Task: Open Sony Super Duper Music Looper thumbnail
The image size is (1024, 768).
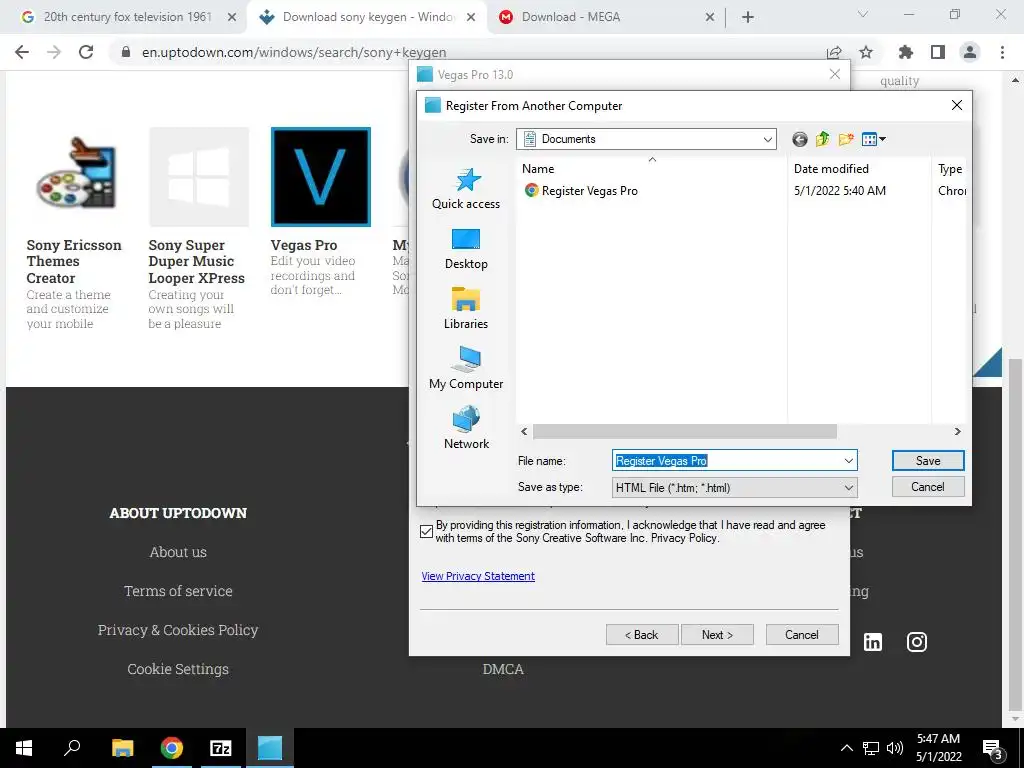Action: tap(199, 176)
